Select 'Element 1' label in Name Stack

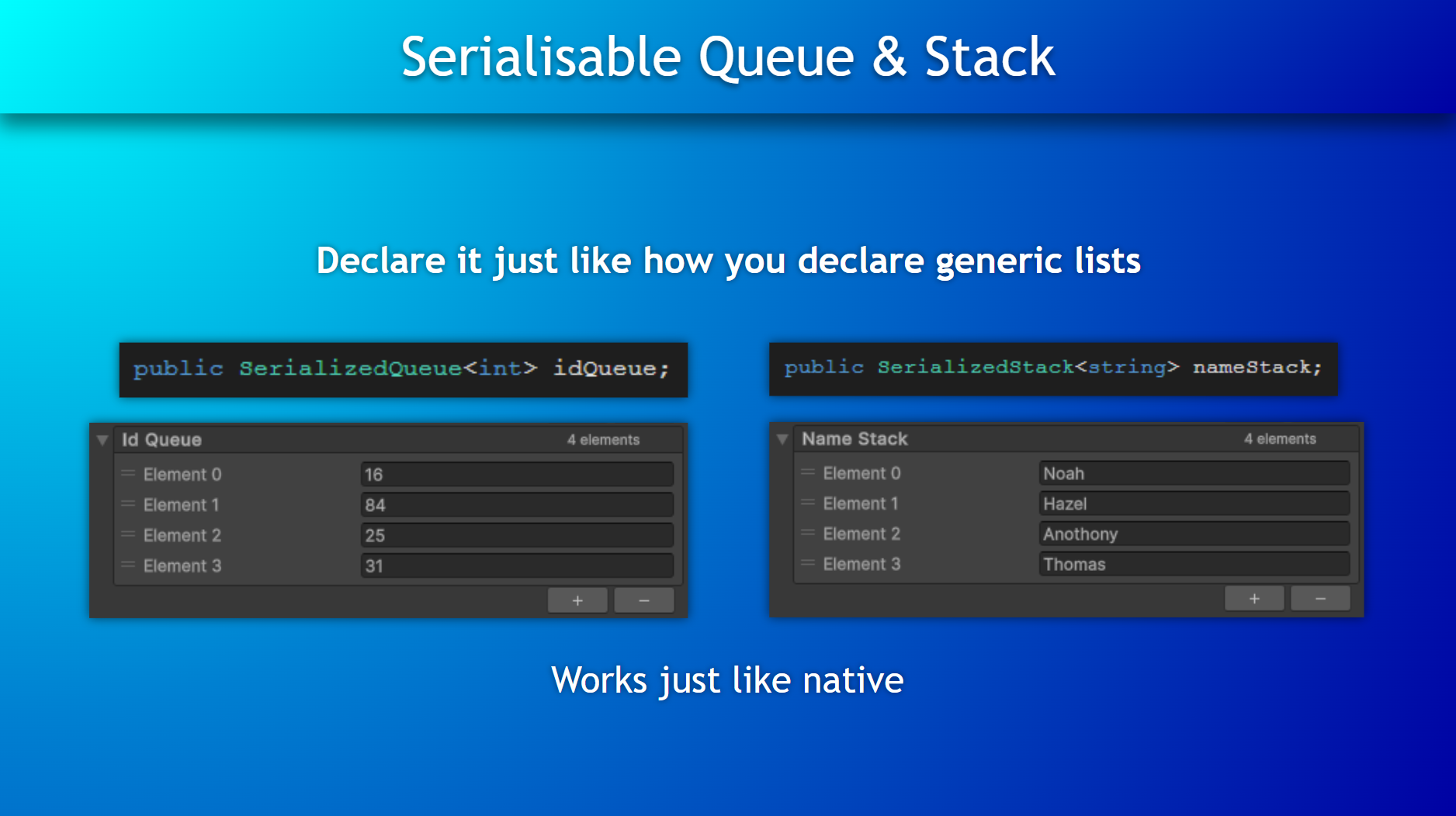(x=861, y=503)
